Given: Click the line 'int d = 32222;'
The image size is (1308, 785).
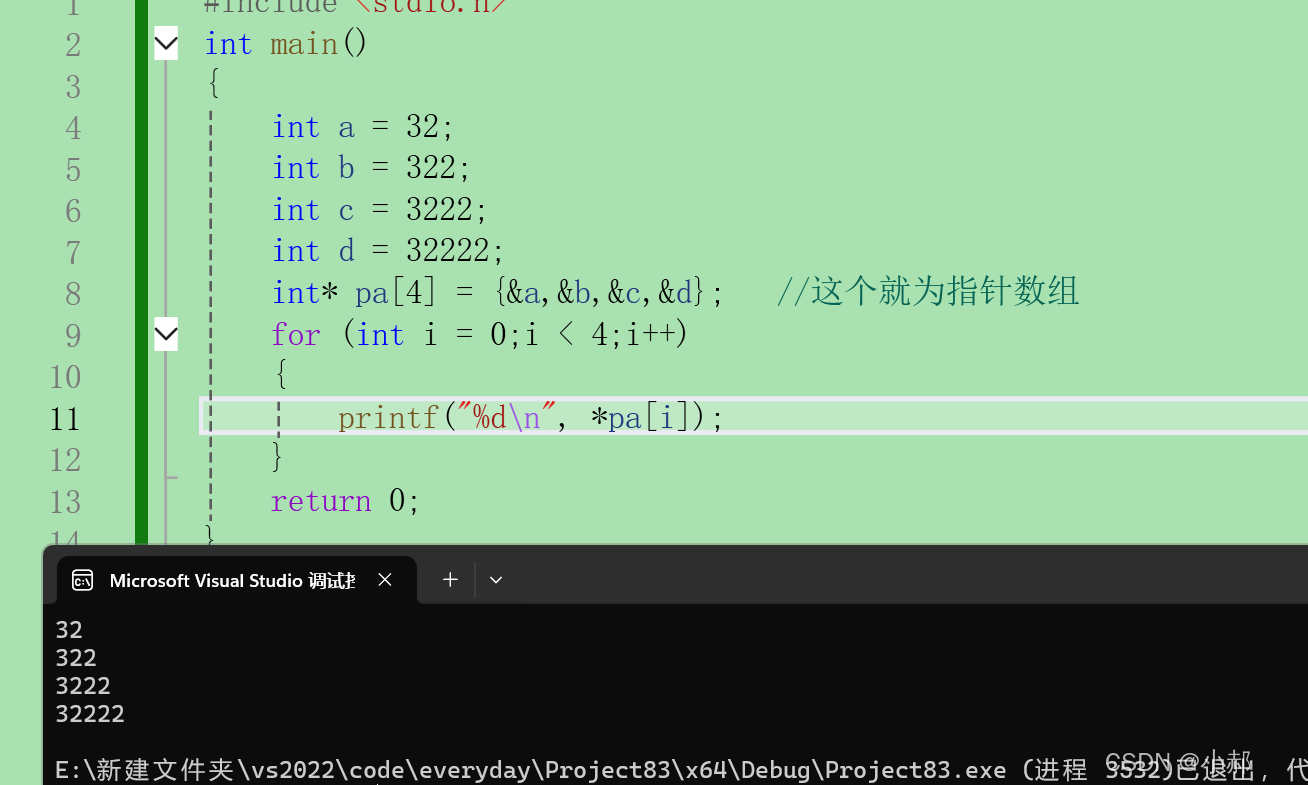Looking at the screenshot, I should [388, 251].
